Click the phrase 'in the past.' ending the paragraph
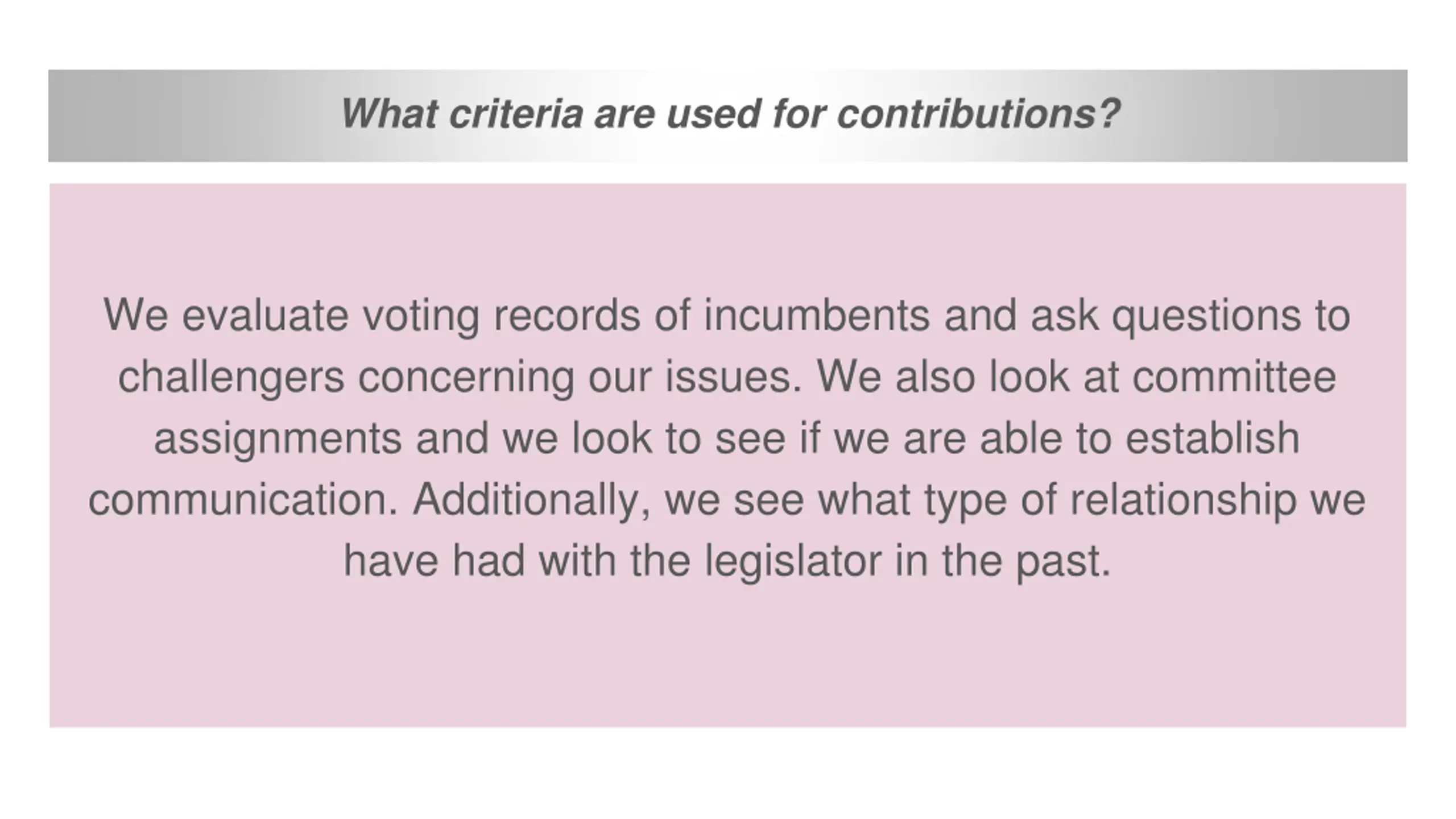 pyautogui.click(x=1003, y=562)
